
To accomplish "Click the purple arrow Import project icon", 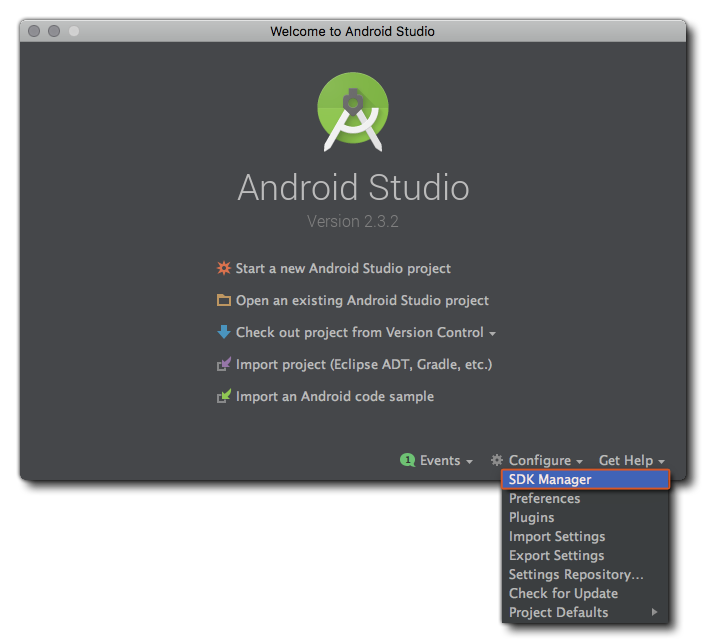I will point(224,364).
